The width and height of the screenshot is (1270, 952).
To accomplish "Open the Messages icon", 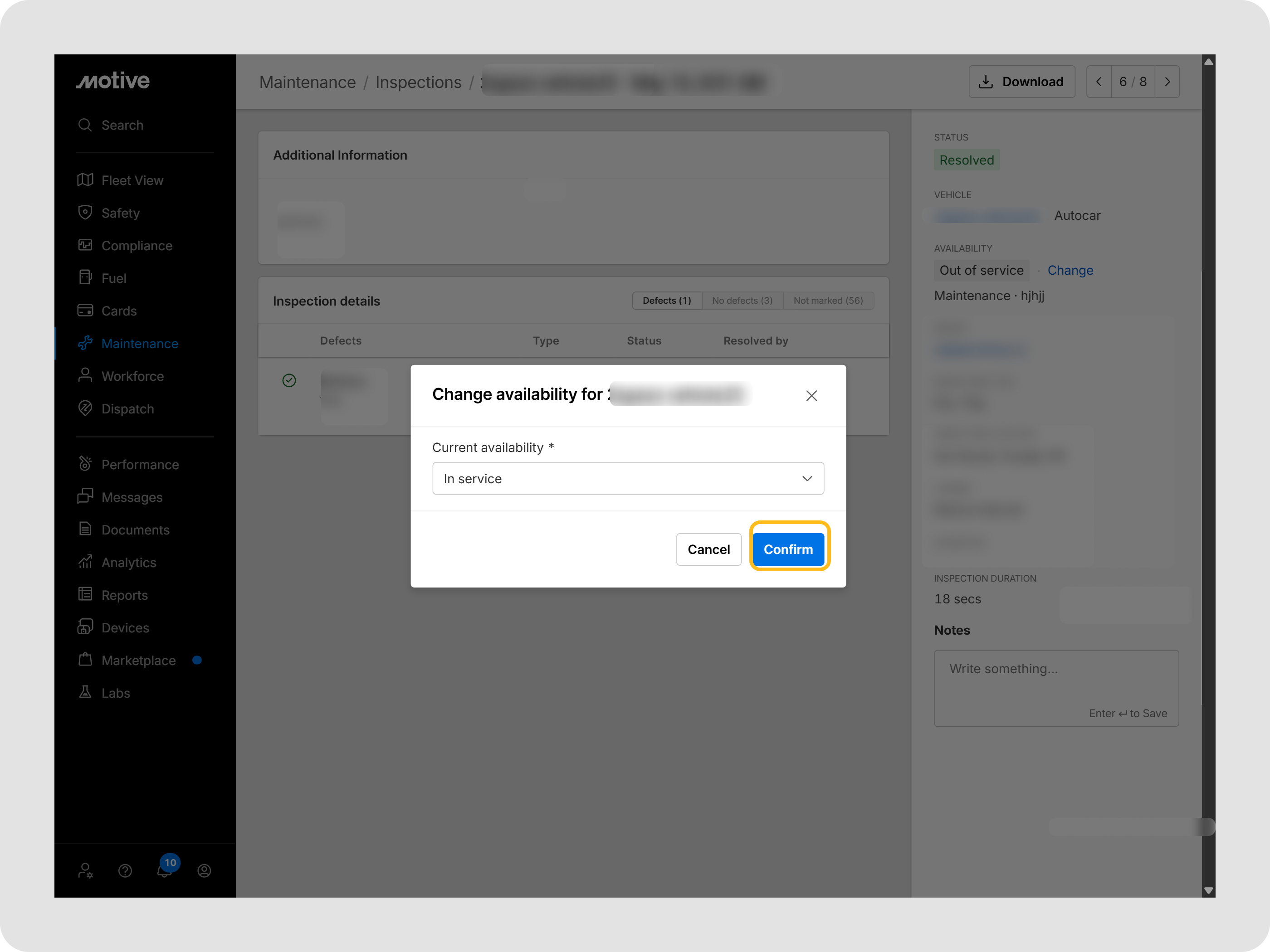I will pos(85,497).
